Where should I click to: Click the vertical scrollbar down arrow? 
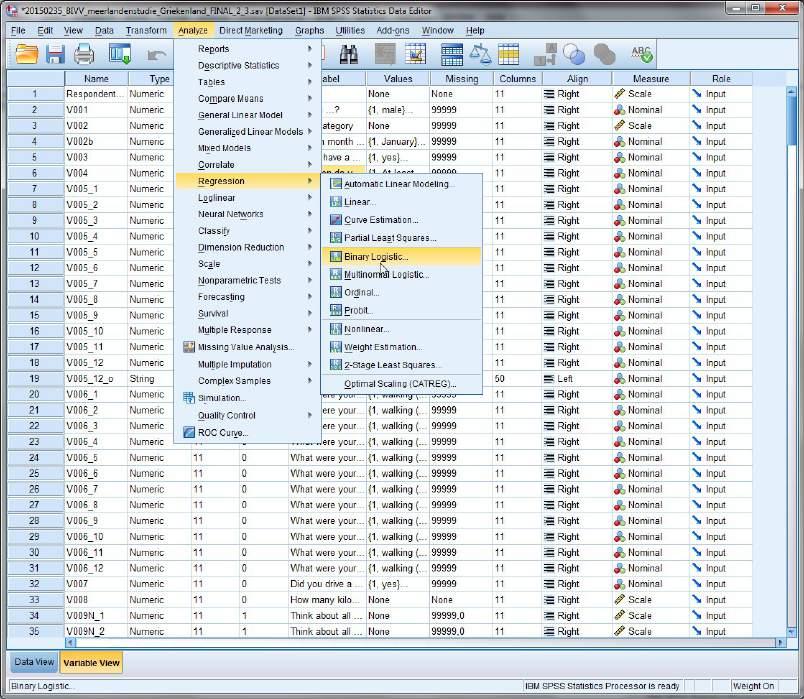792,632
